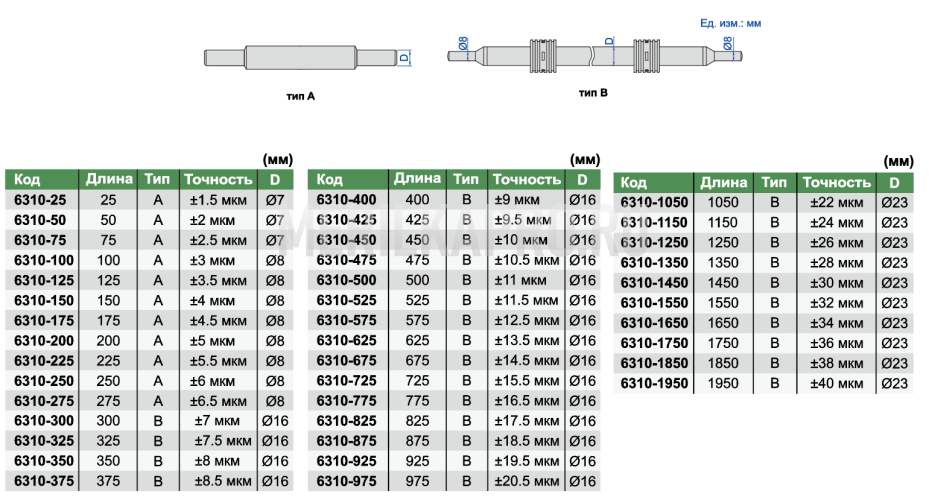Click the 'D' header in right table

894,182
